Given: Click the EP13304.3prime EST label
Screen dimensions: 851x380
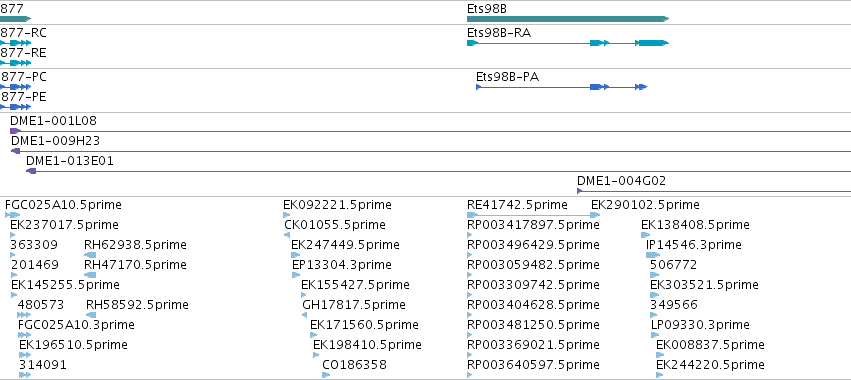Looking at the screenshot, I should click(342, 265).
